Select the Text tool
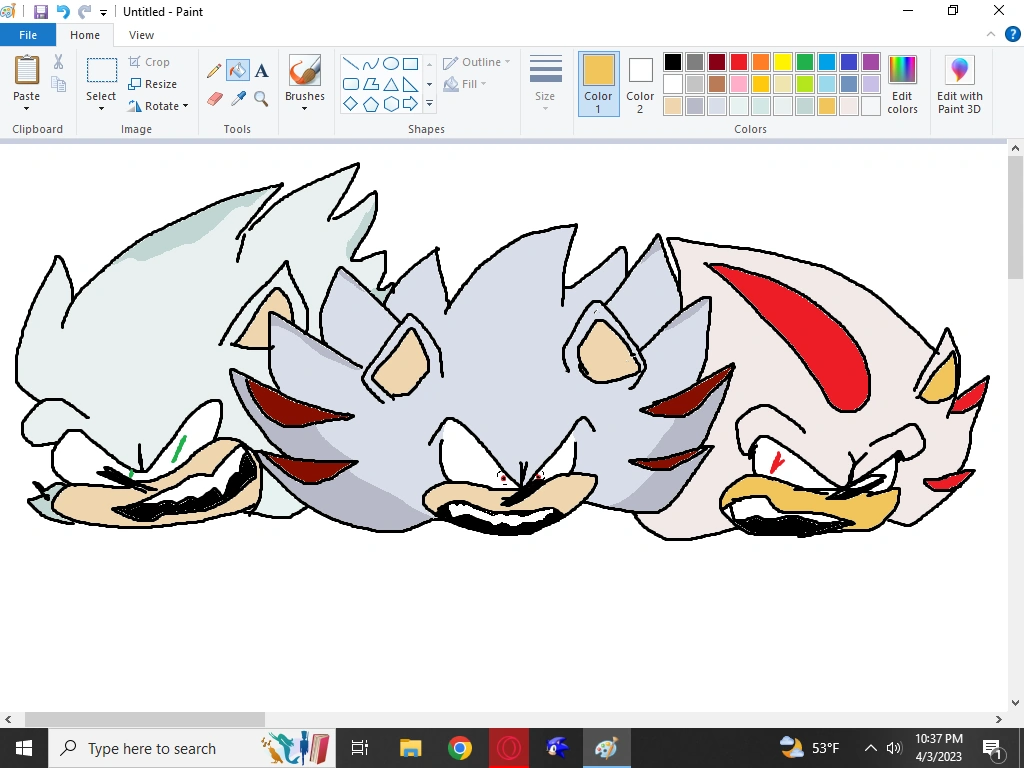1024x768 pixels. tap(261, 71)
